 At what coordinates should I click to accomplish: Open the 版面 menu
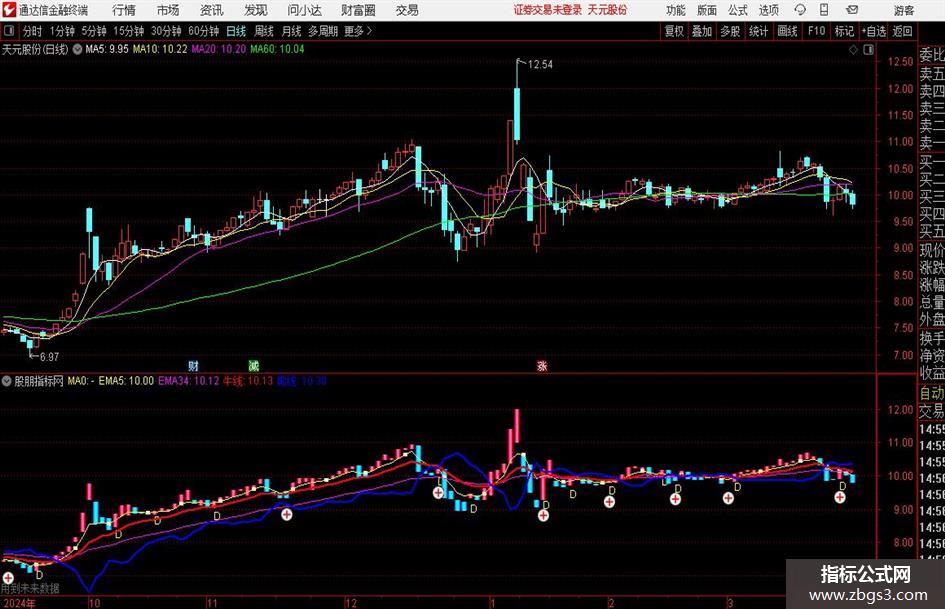click(707, 10)
